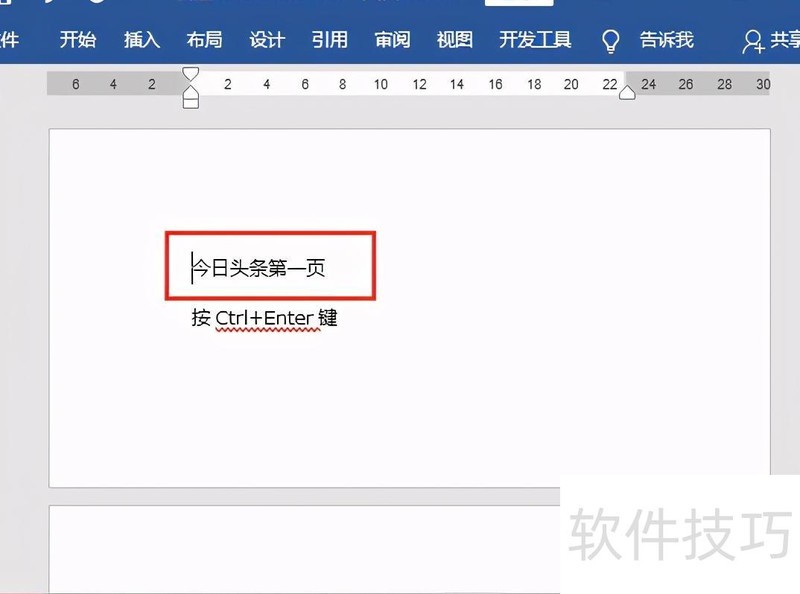Screen dimensions: 800x594
Task: Click the share person icon
Action: click(753, 42)
